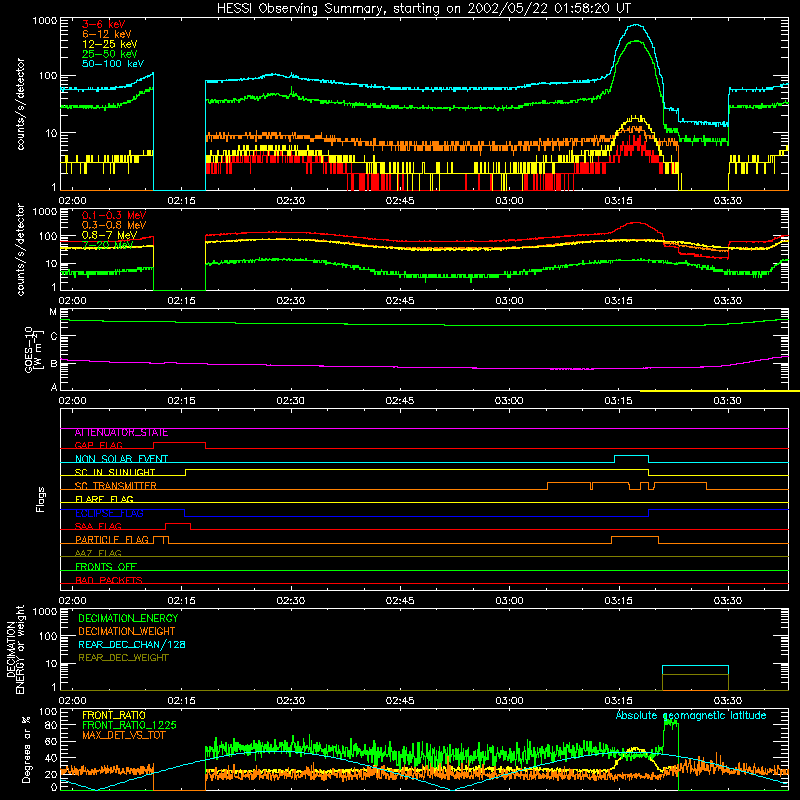Screen dimensions: 800x800
Task: Click the 'SAA_FLAG' label
Action: click(98, 526)
